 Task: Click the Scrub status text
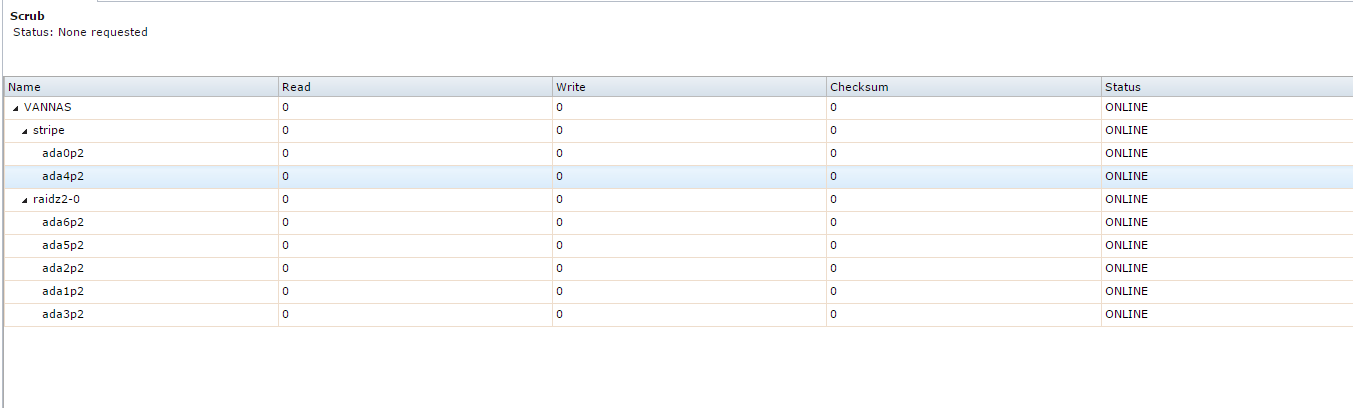coord(80,32)
